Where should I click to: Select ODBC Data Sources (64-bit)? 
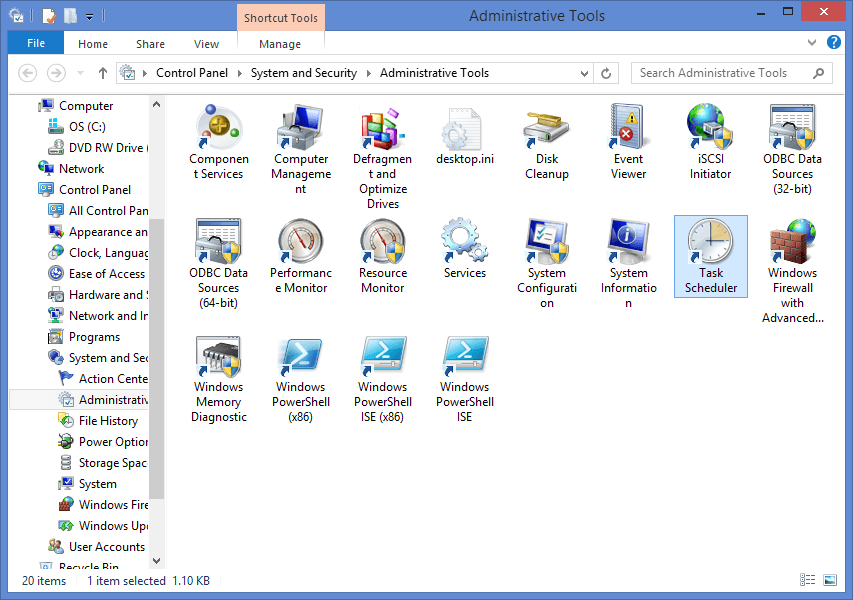coord(219,264)
